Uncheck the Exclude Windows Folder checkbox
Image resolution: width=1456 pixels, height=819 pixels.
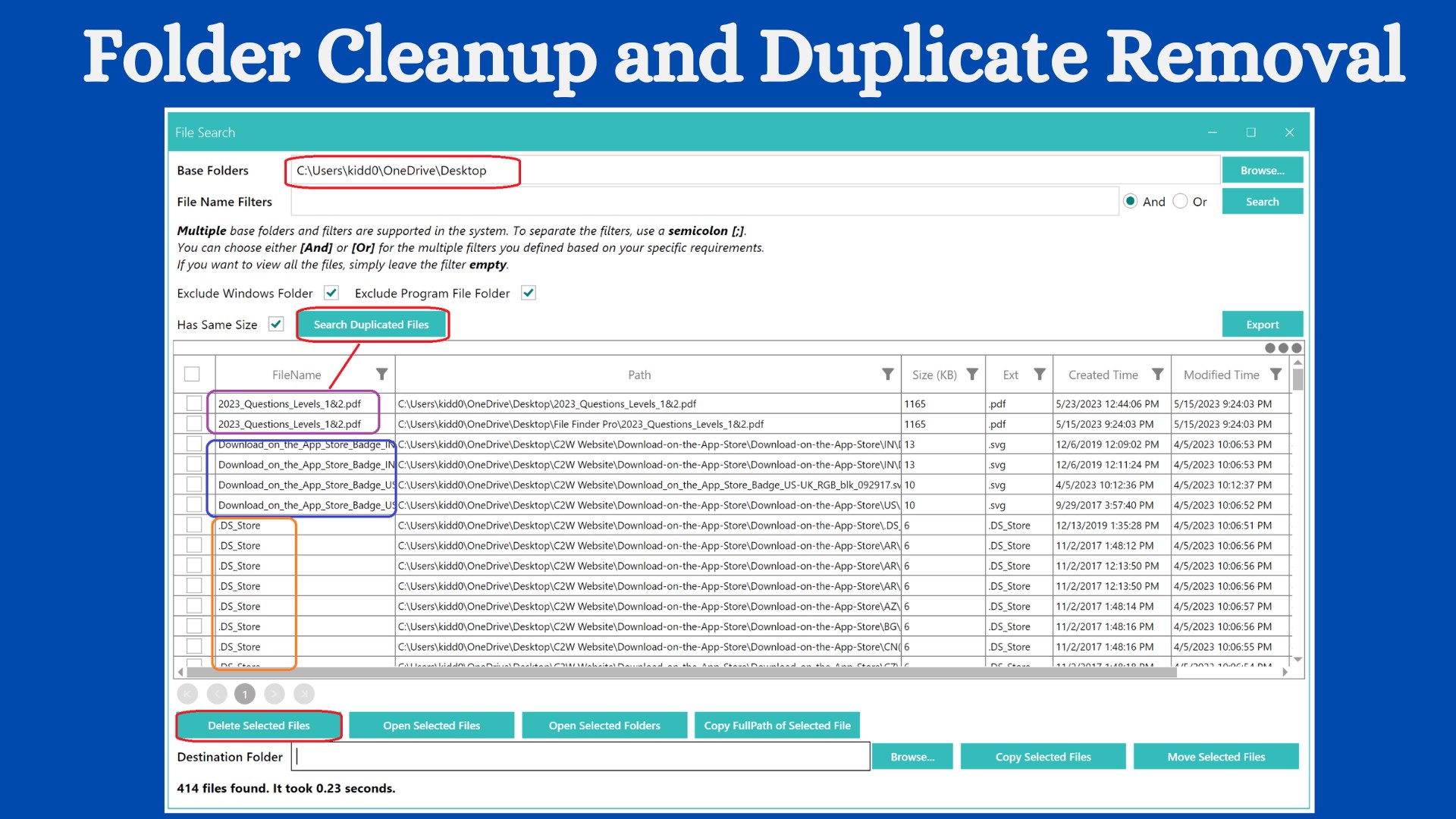coord(331,293)
